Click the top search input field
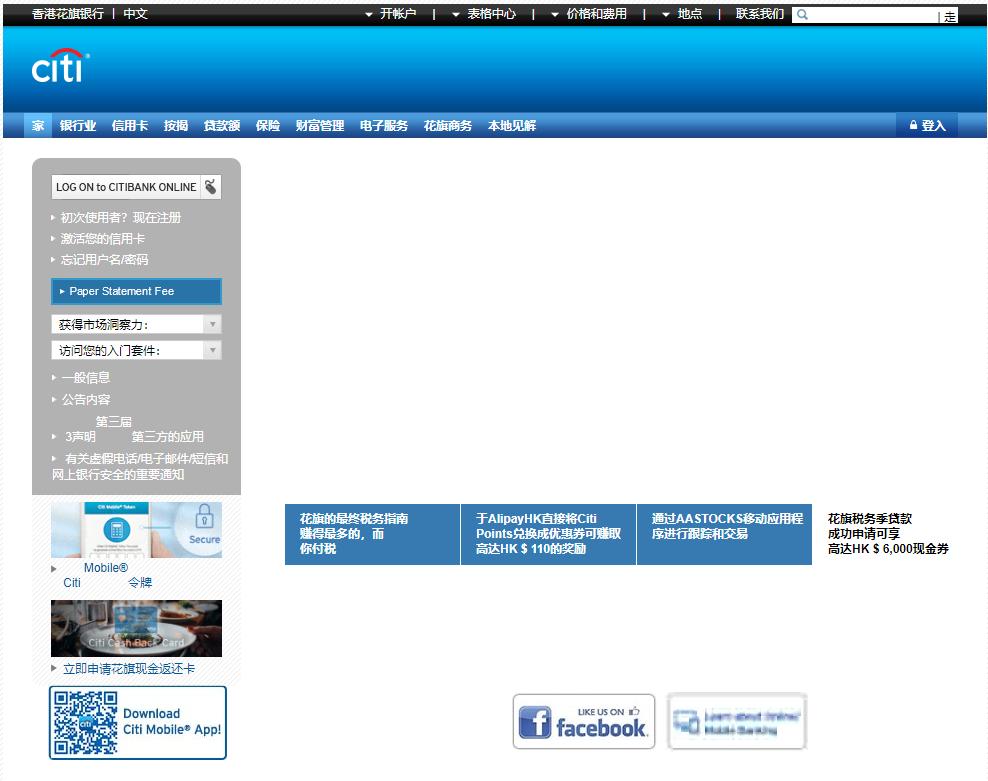 point(873,14)
